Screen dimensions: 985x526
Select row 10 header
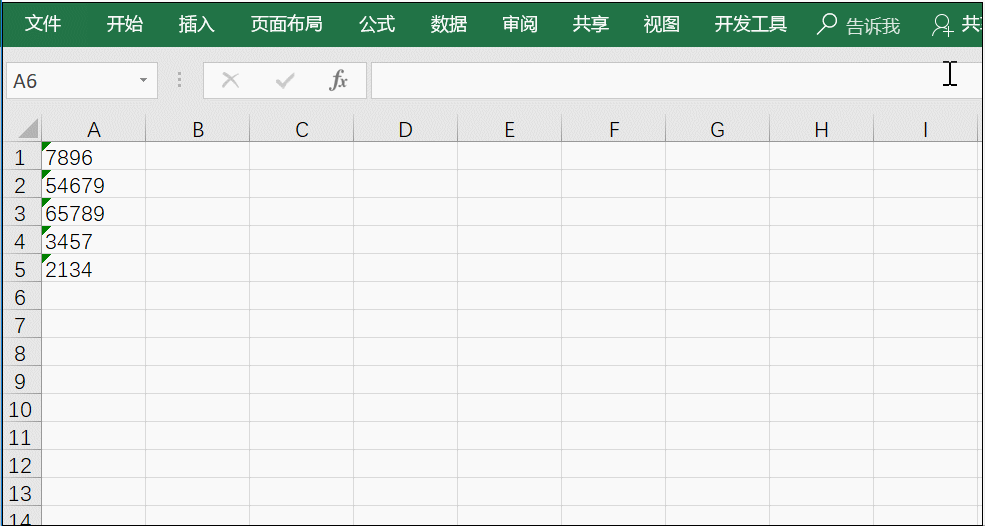[21, 410]
